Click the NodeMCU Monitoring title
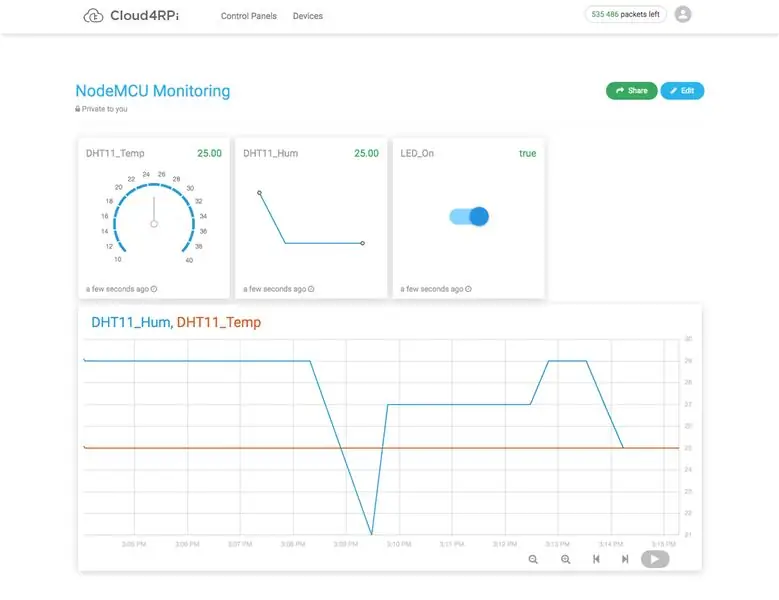Viewport: 779px width, 600px height. (x=153, y=91)
